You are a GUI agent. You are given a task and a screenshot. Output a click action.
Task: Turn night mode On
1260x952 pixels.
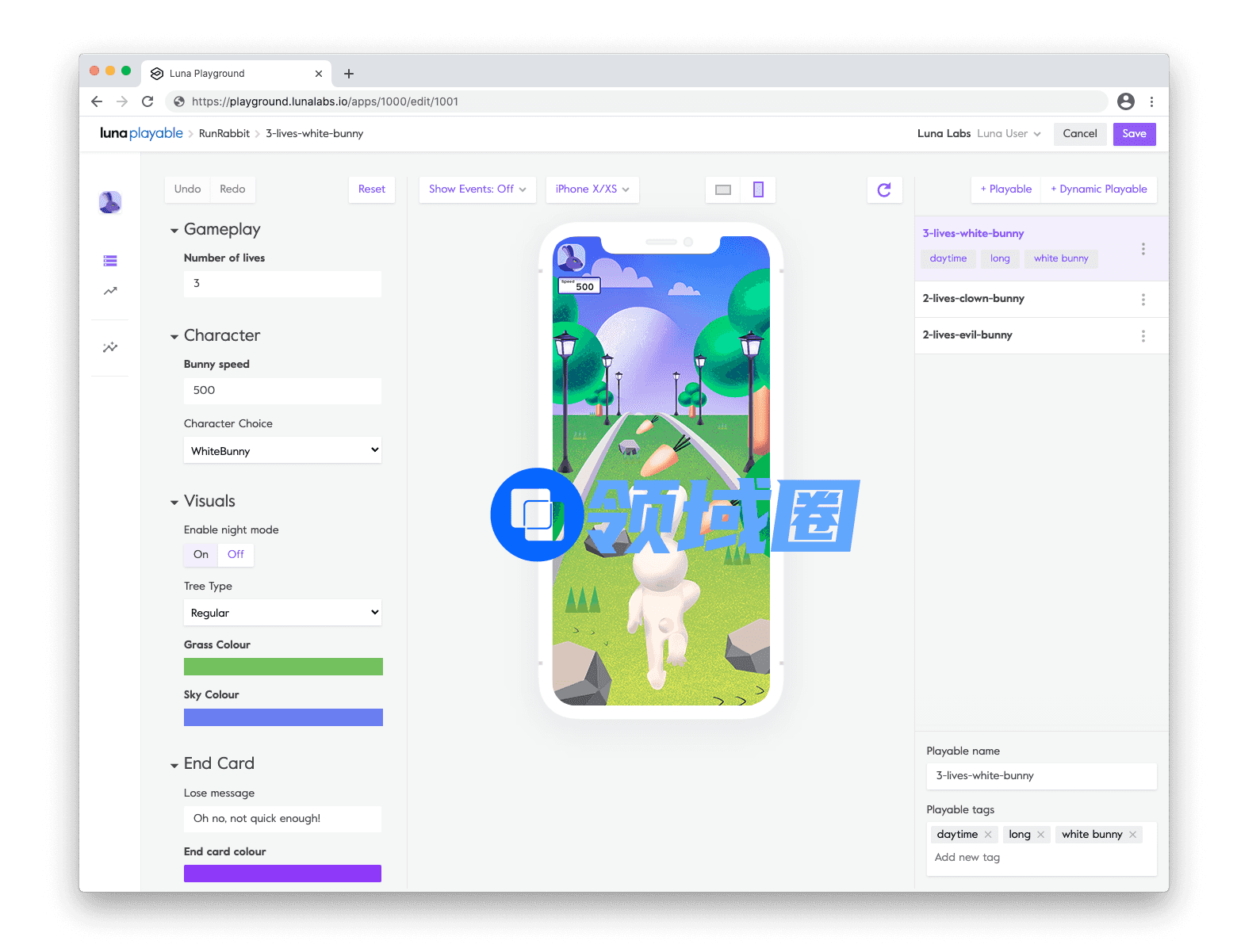pos(201,554)
